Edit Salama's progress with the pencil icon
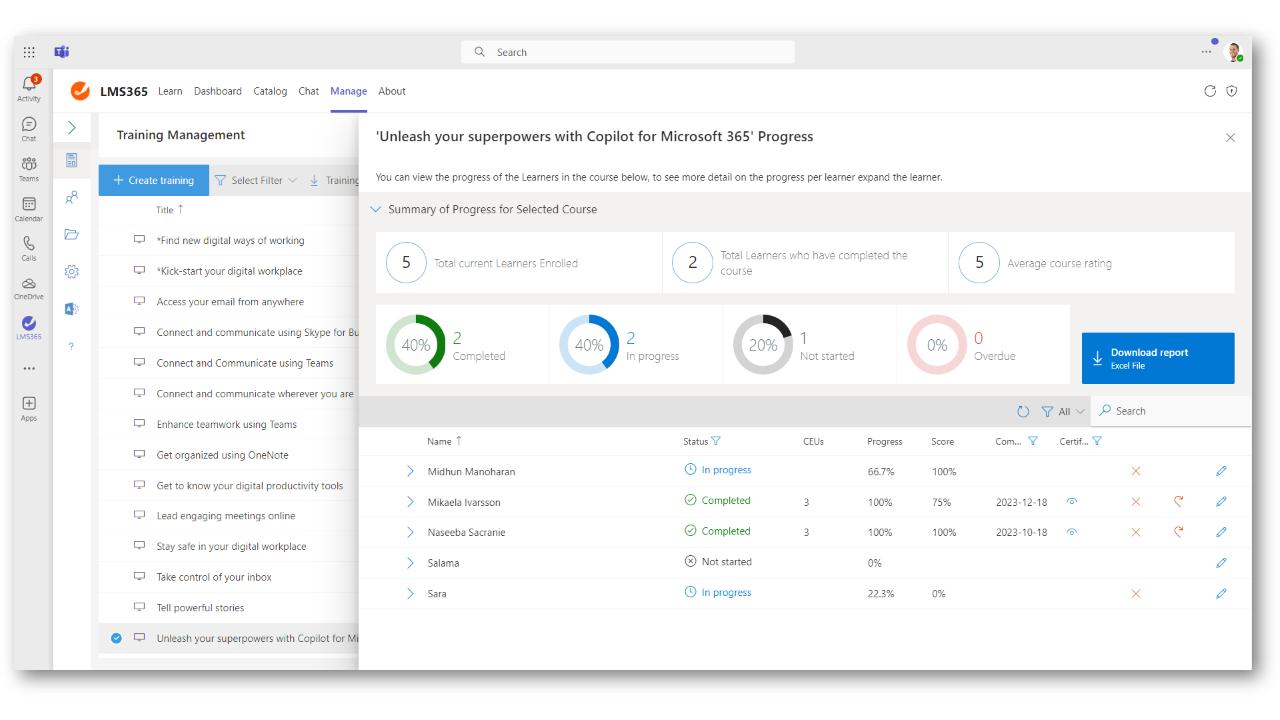The image size is (1280, 720). click(x=1221, y=563)
